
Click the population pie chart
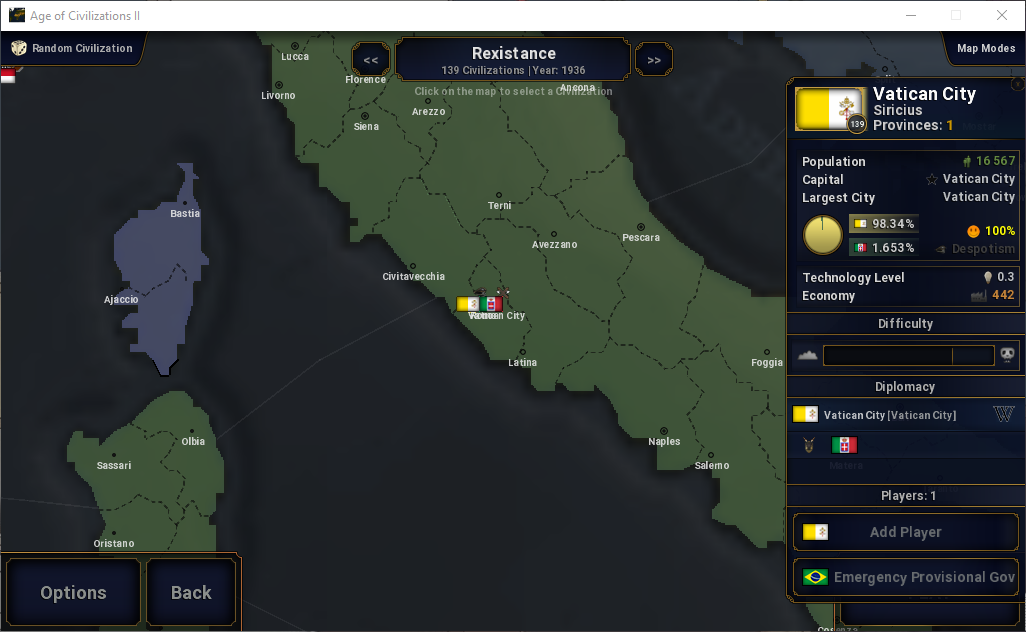[823, 235]
